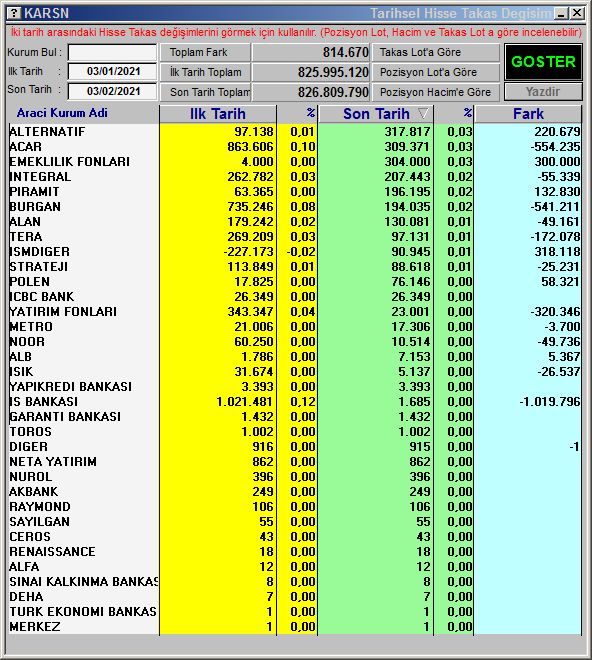
Task: Click the yellow Ilk Tarih cell for ACAR
Action: pos(218,146)
